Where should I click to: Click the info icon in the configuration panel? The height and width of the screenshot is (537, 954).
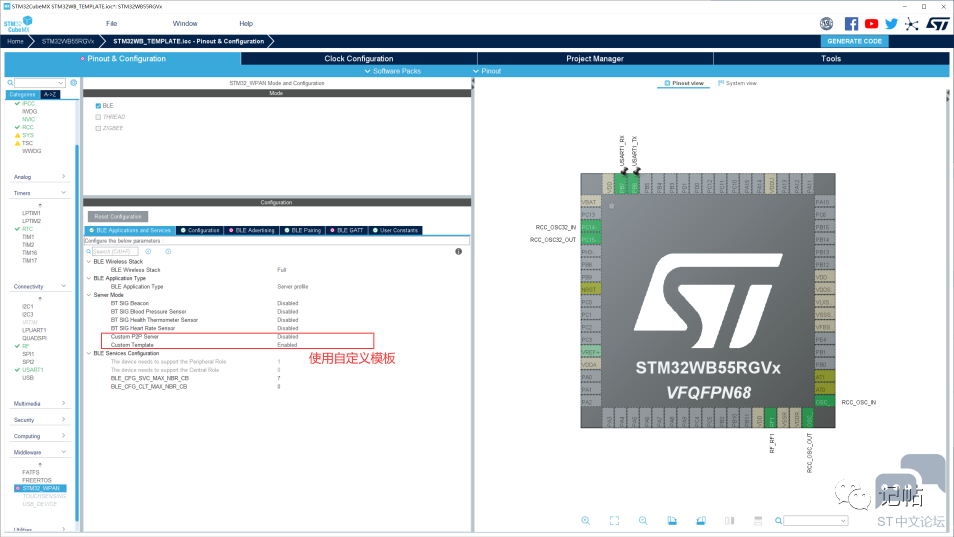click(458, 251)
